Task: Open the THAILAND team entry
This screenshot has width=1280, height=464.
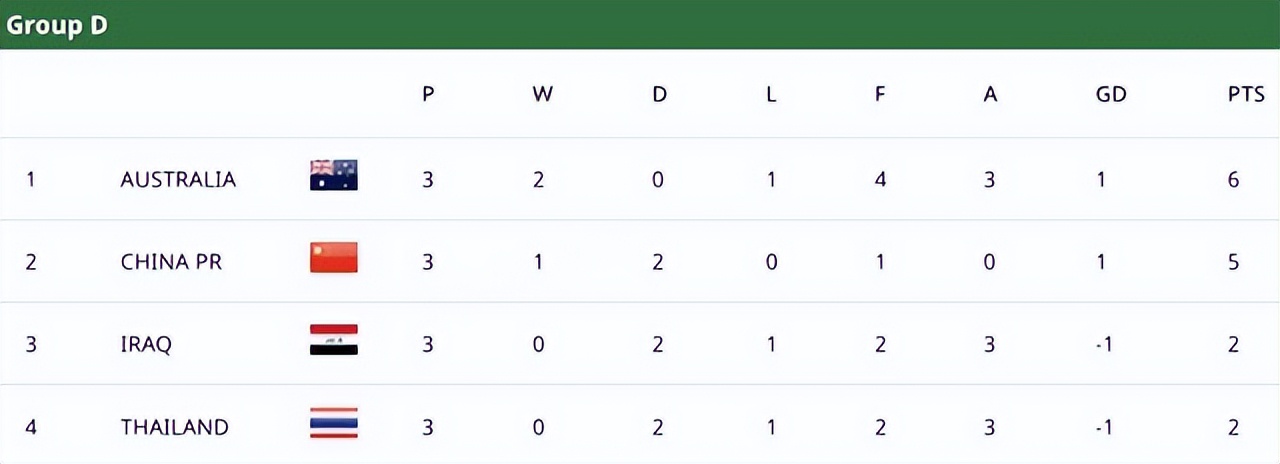Action: [x=174, y=427]
